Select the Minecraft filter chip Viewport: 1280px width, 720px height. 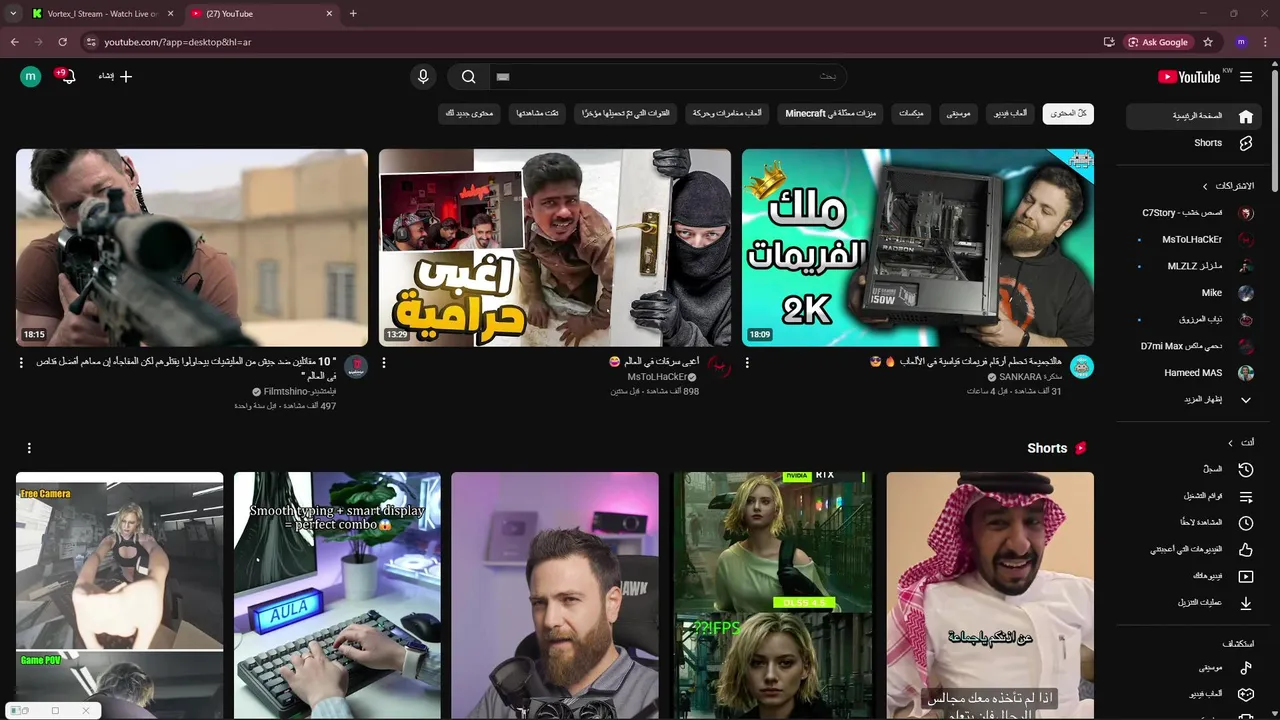(831, 114)
